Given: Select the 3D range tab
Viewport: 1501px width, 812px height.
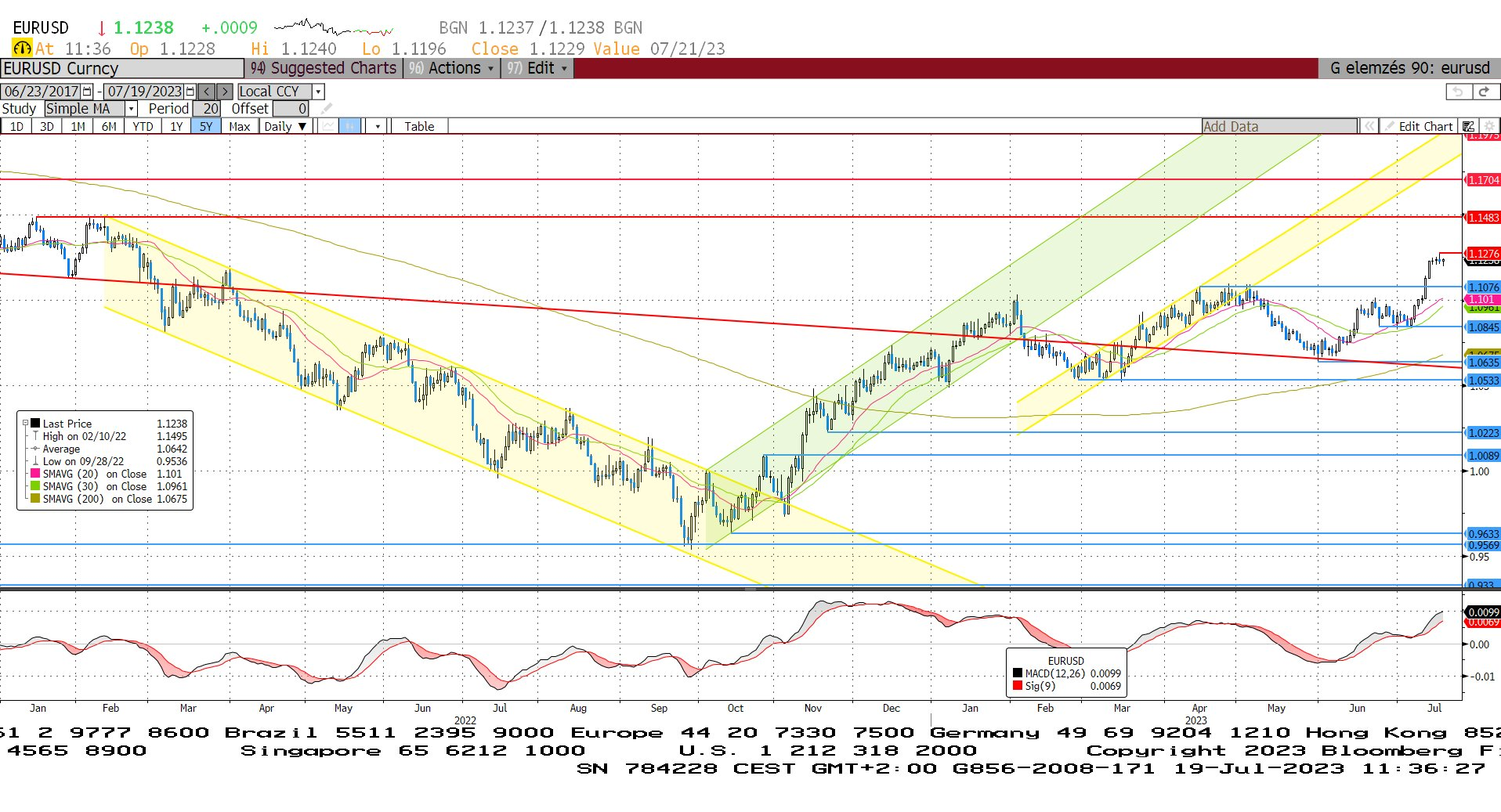Looking at the screenshot, I should click(x=47, y=126).
